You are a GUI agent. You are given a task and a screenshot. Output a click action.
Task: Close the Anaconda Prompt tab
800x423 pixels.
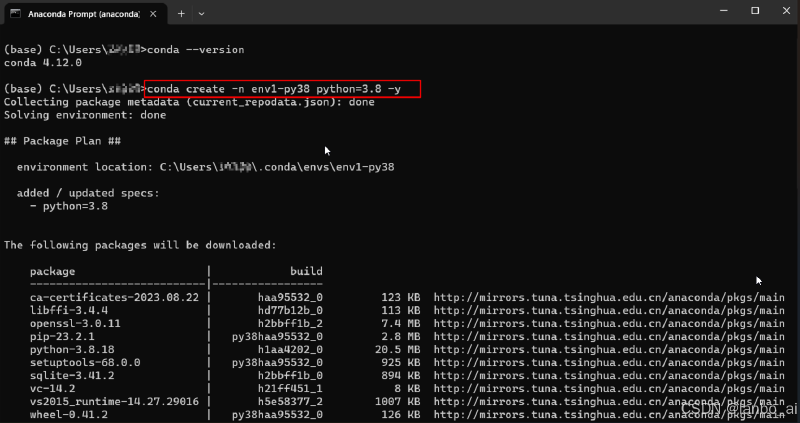[x=153, y=14]
